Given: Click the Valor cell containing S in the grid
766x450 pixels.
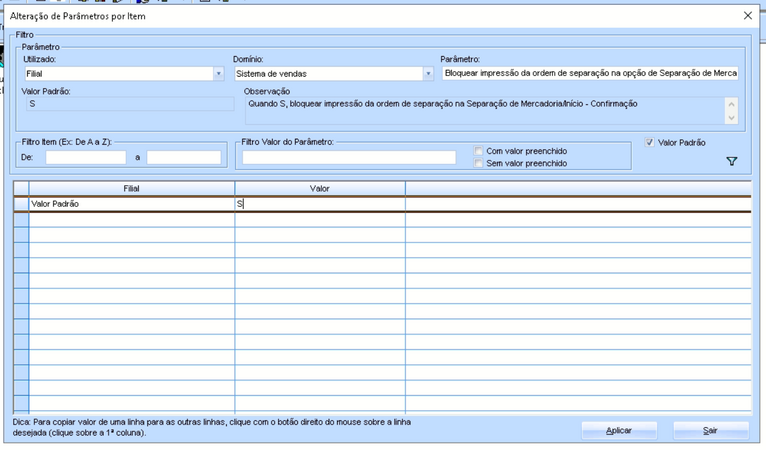Looking at the screenshot, I should point(319,204).
